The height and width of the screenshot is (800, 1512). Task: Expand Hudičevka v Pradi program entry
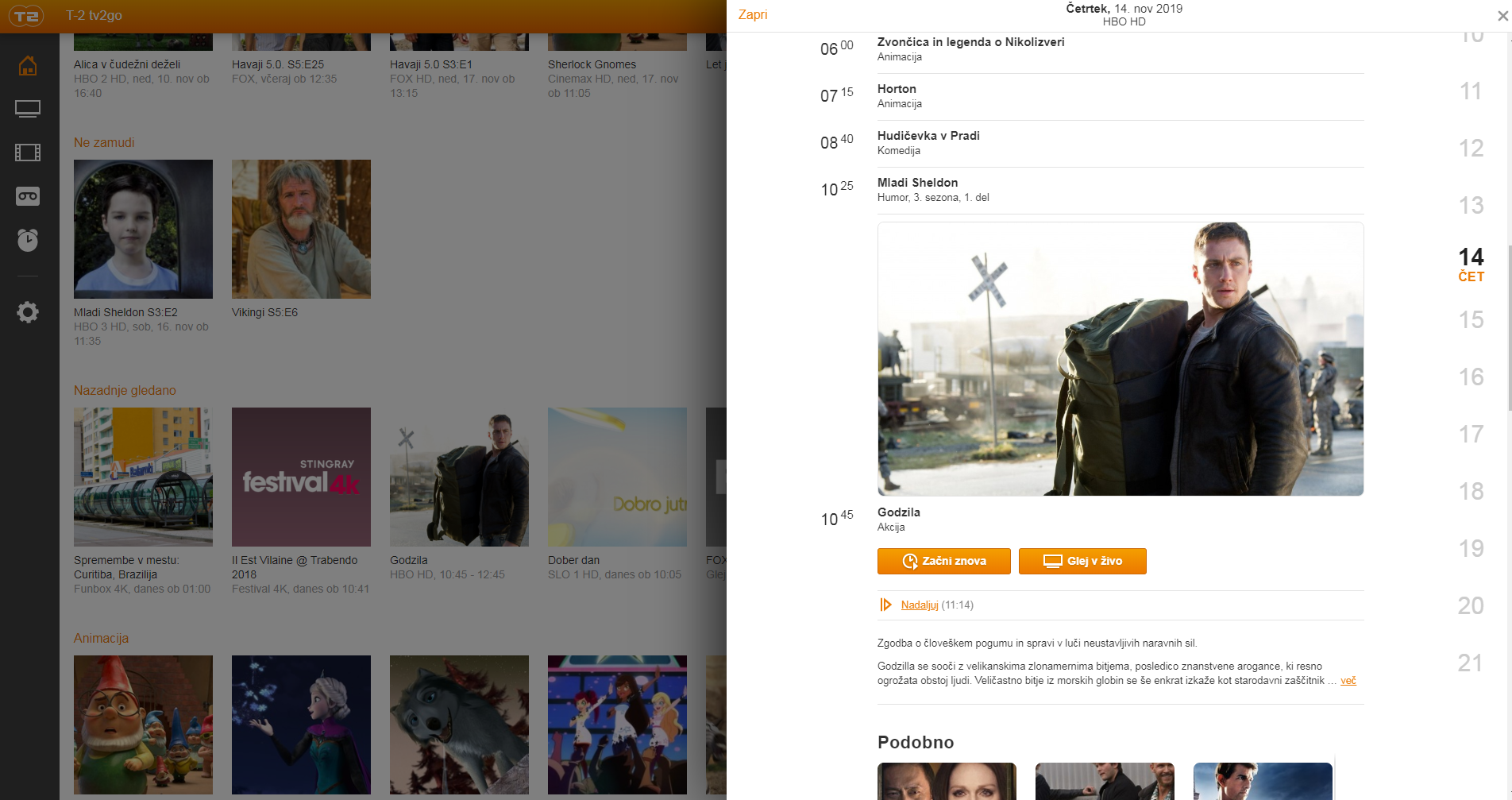[928, 136]
